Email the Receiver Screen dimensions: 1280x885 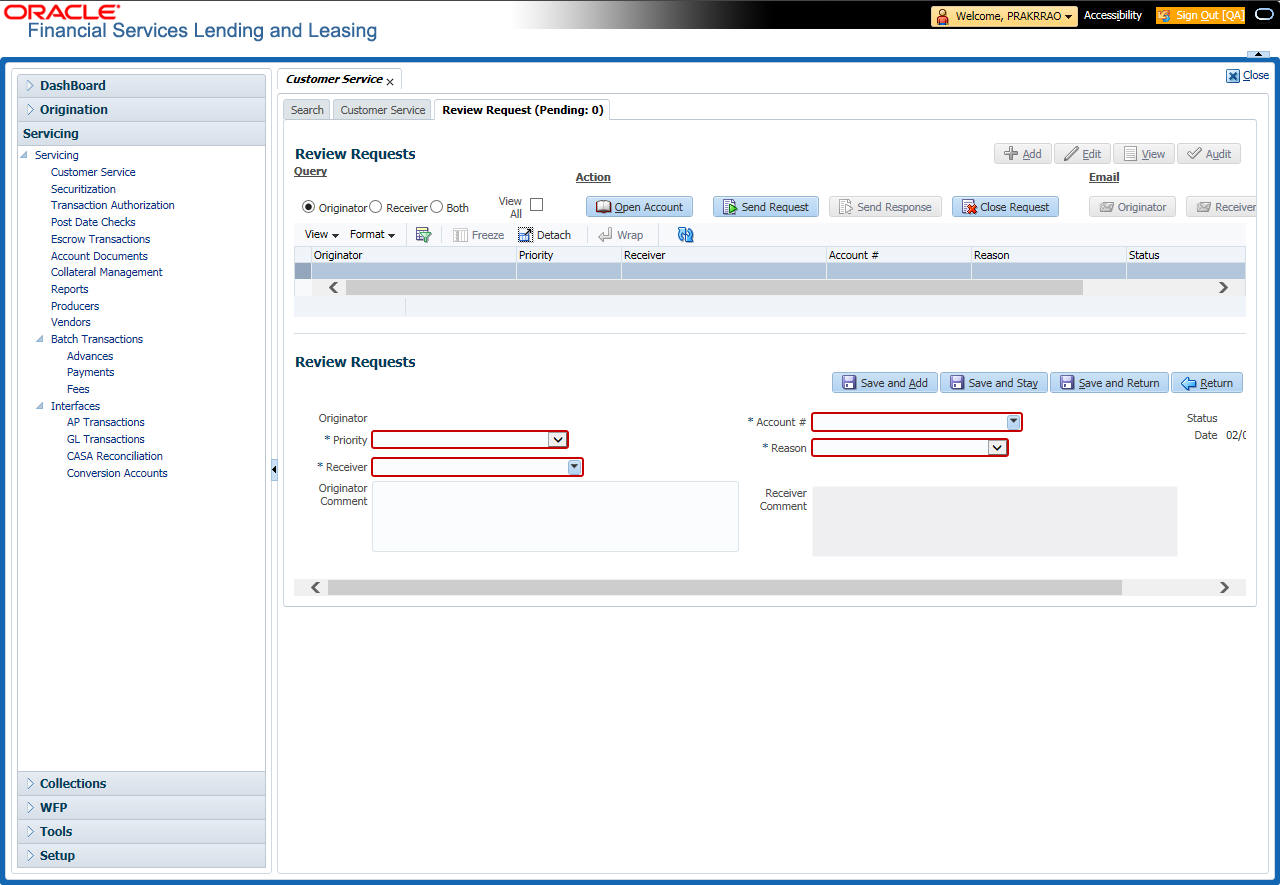tap(1222, 207)
